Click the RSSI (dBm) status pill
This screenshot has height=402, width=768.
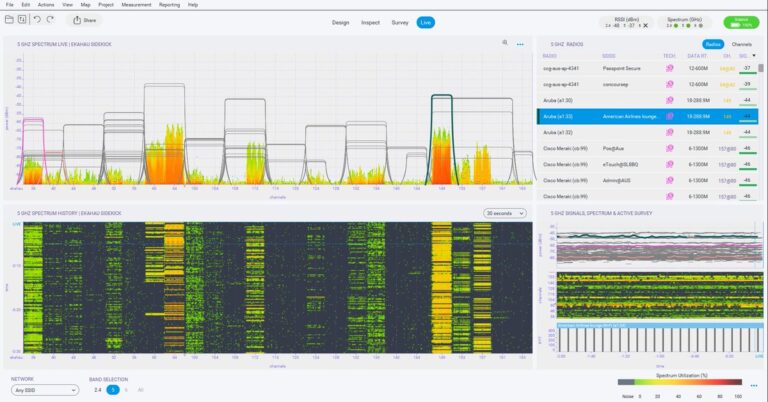(626, 23)
